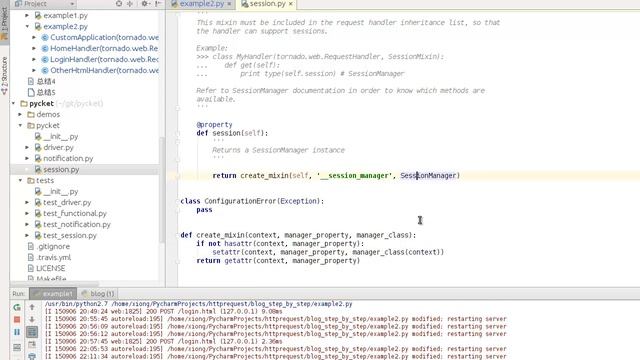This screenshot has width=640, height=360.
Task: Expand the test_session.py node arrow
Action: [x=27, y=236]
